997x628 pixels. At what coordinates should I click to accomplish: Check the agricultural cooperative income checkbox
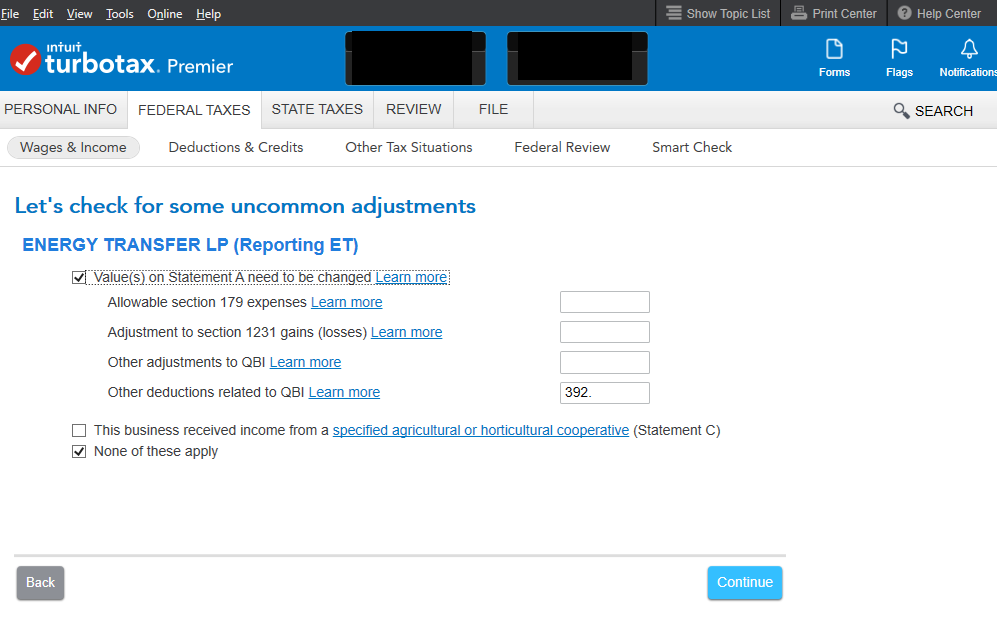tap(79, 430)
